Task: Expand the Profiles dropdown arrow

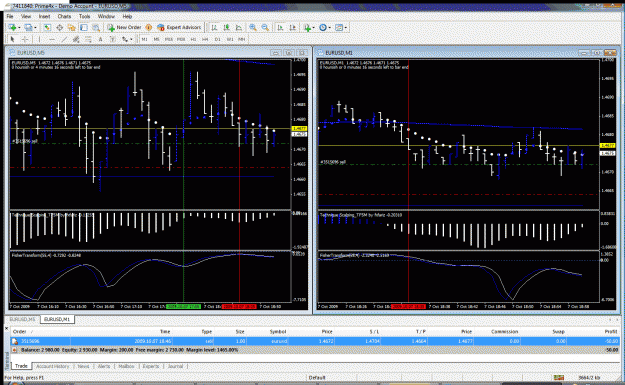Action: (x=35, y=28)
